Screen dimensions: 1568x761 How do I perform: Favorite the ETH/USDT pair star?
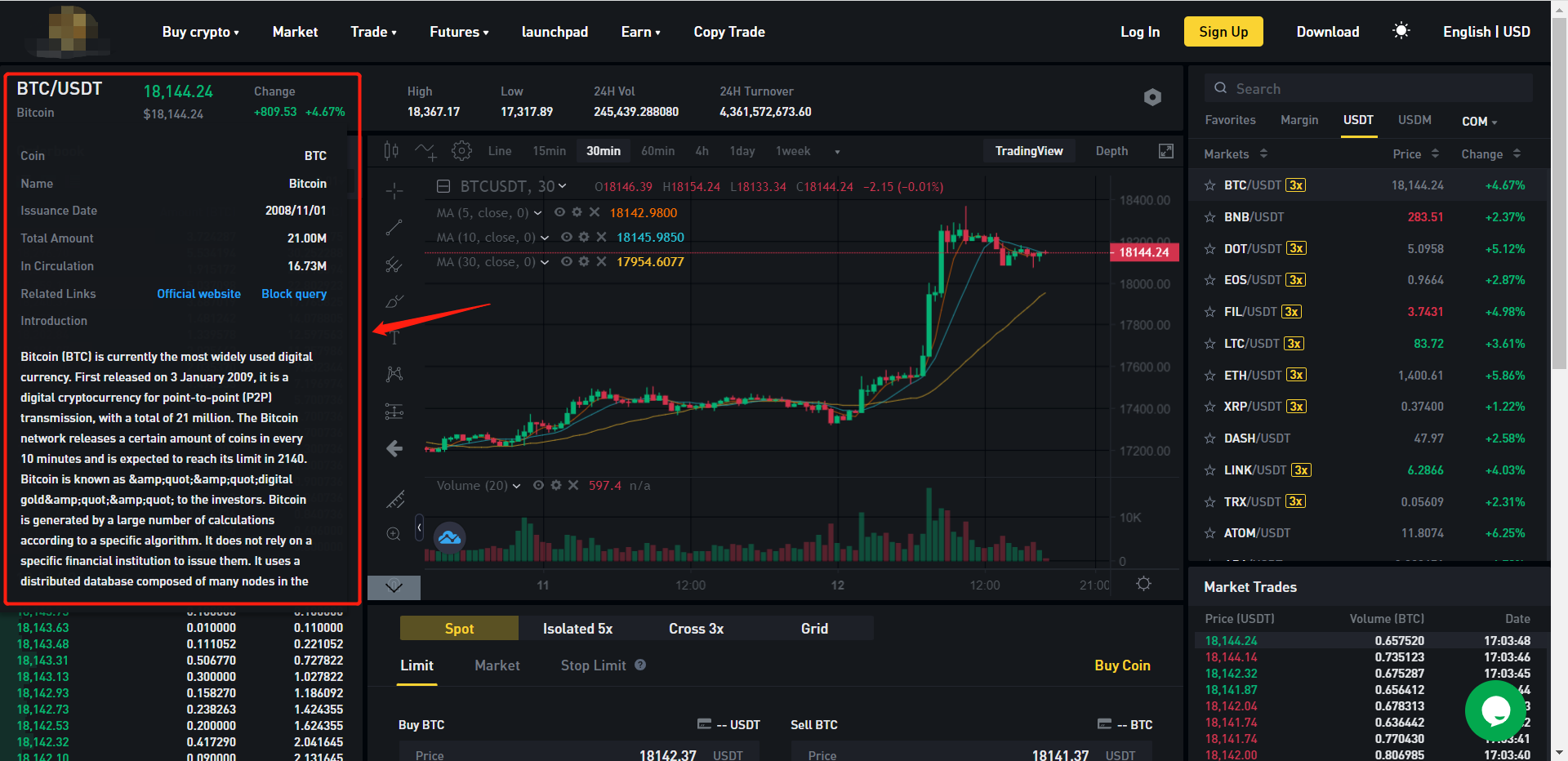1210,376
